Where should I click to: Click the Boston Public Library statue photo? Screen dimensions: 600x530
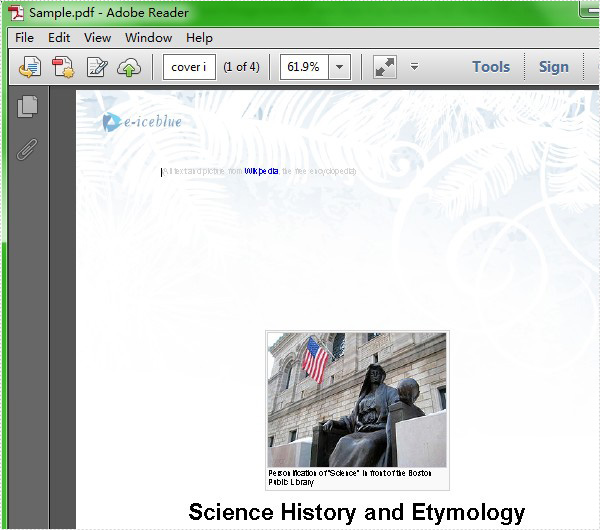[357, 400]
